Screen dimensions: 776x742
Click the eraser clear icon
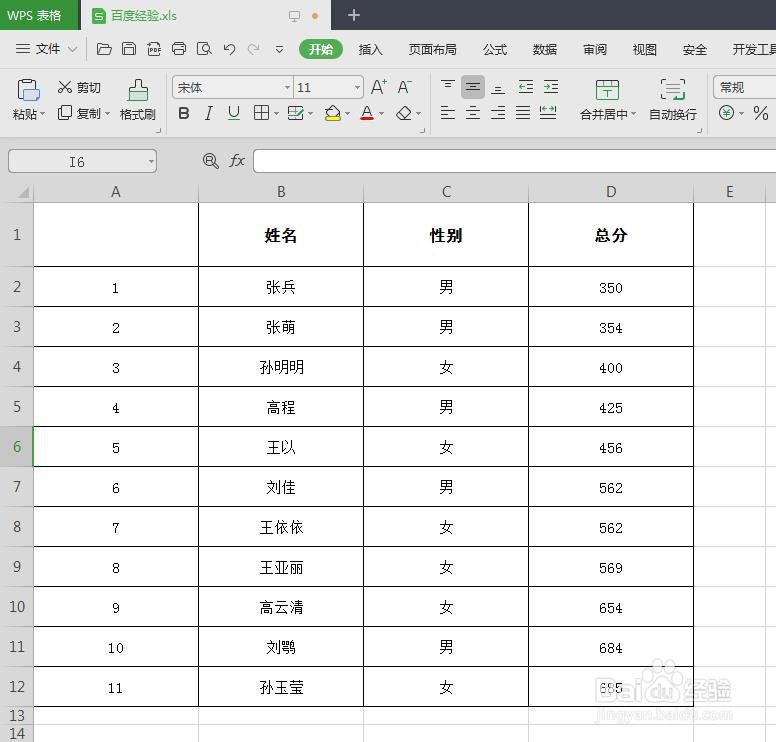(x=404, y=113)
